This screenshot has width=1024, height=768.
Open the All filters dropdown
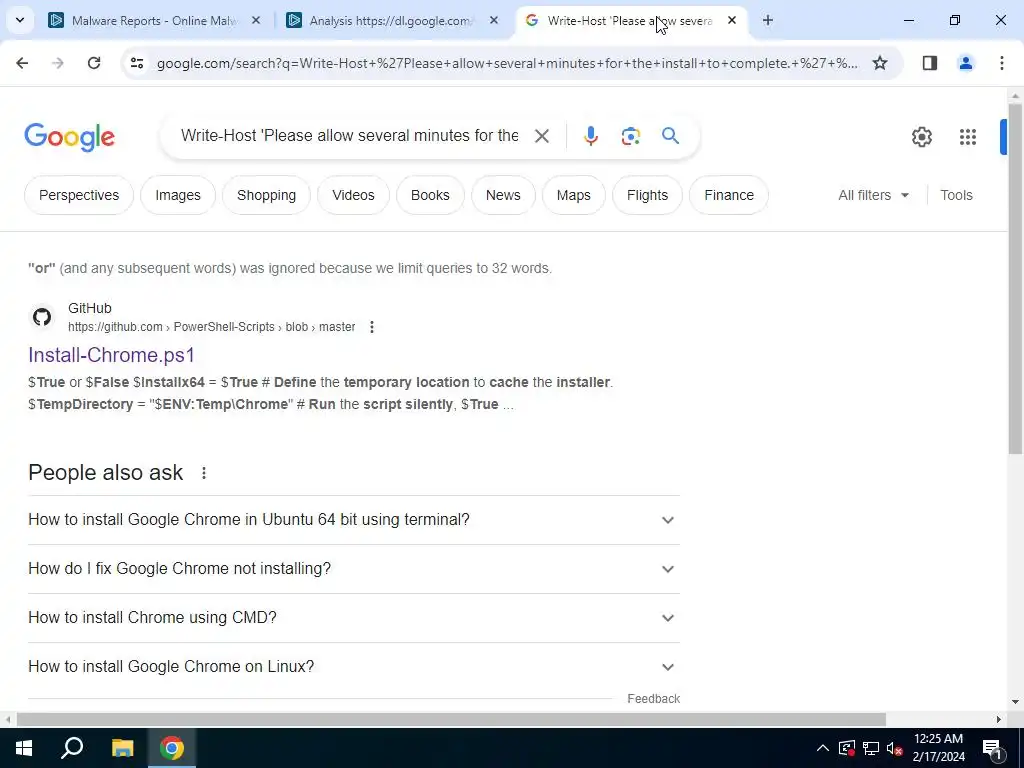pyautogui.click(x=873, y=195)
